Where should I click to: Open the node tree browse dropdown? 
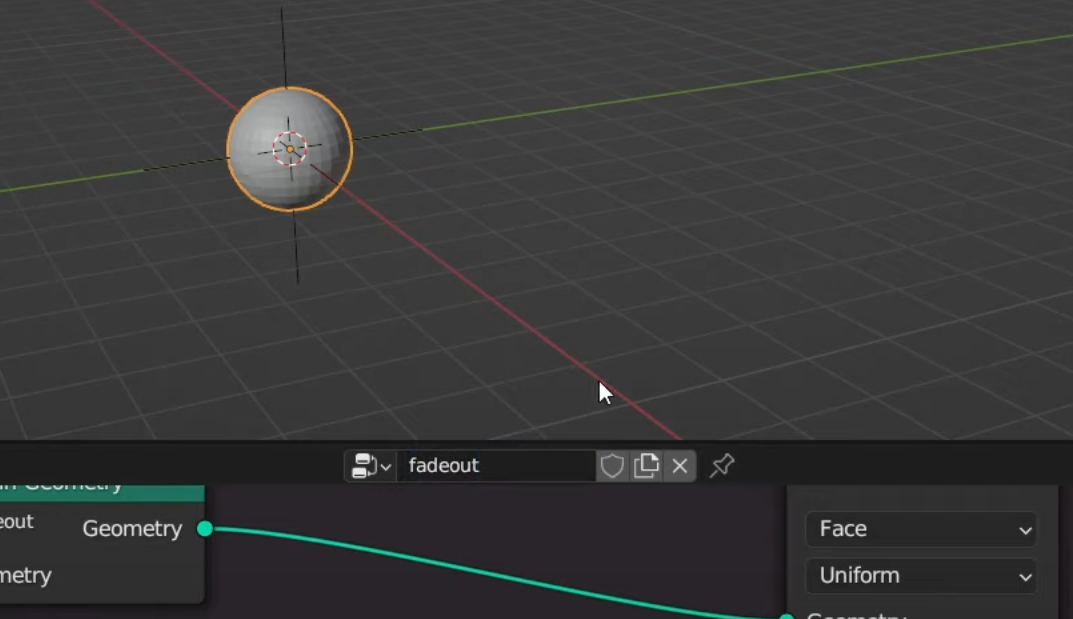tap(370, 466)
